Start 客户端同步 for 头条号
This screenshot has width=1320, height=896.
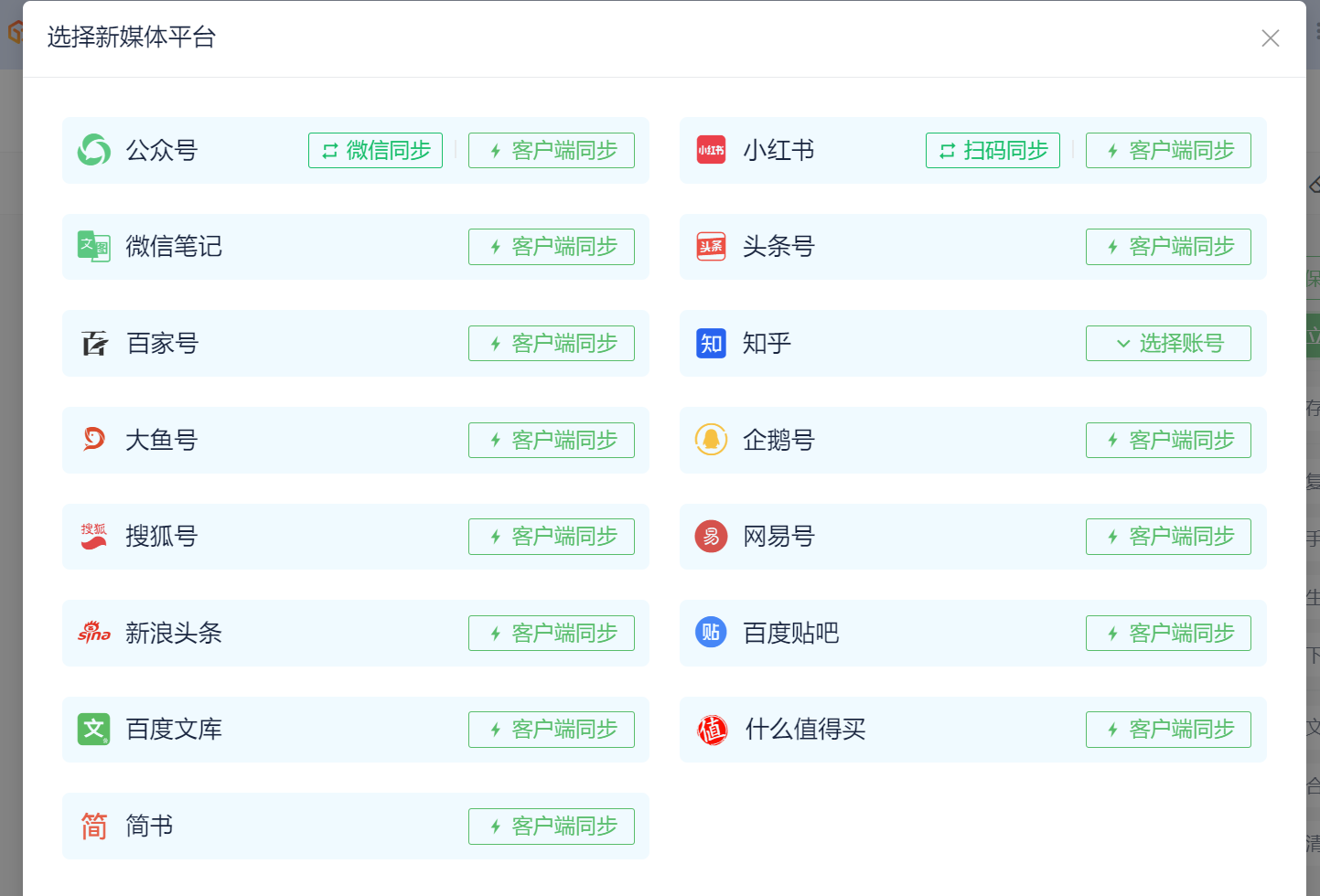(x=1168, y=247)
